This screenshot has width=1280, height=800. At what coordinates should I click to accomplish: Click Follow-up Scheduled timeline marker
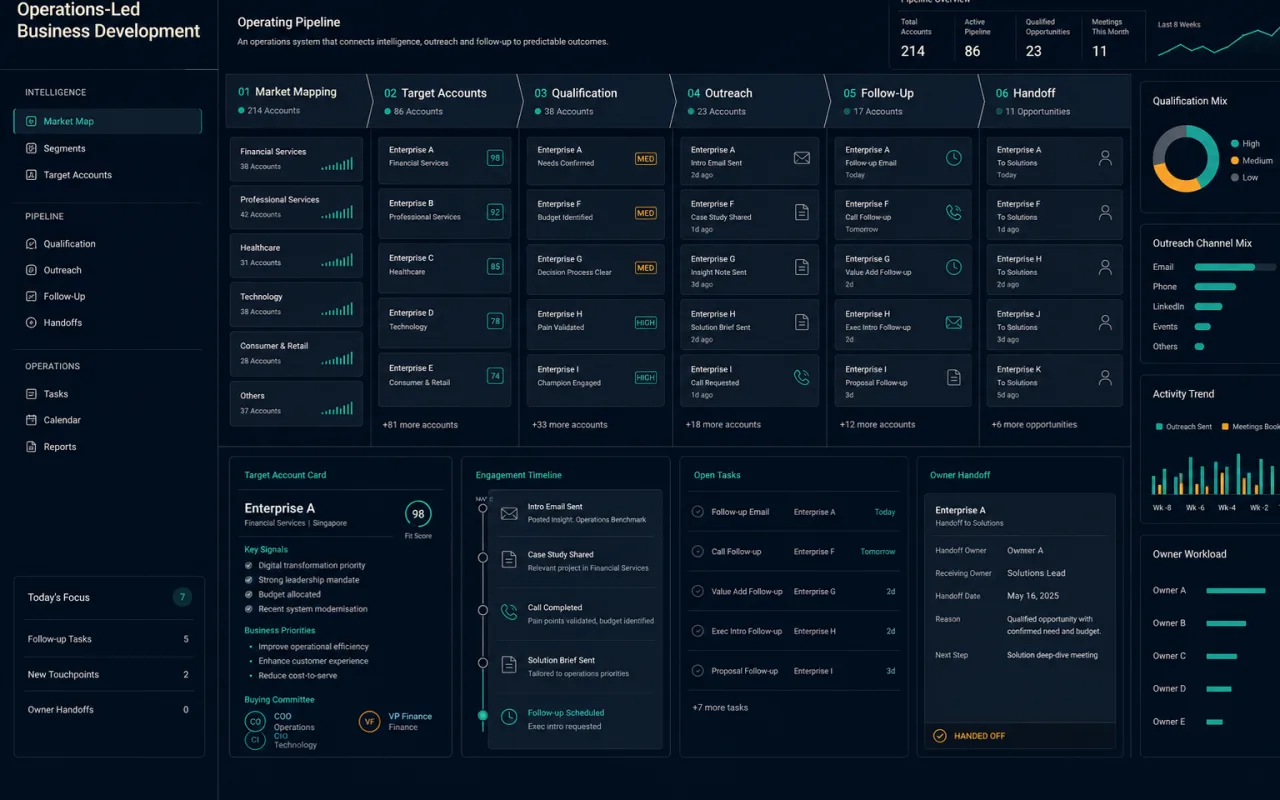point(483,716)
